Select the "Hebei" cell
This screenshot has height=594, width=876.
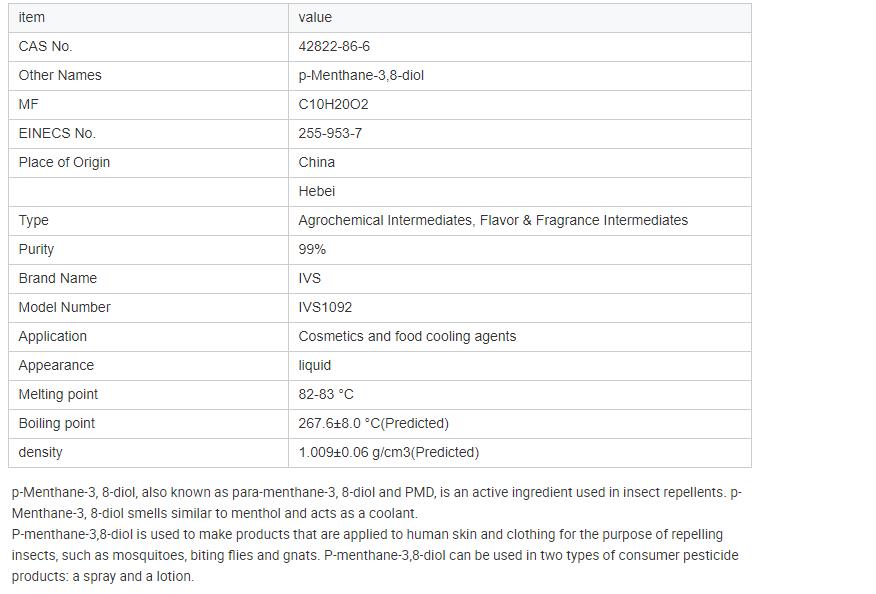click(317, 191)
